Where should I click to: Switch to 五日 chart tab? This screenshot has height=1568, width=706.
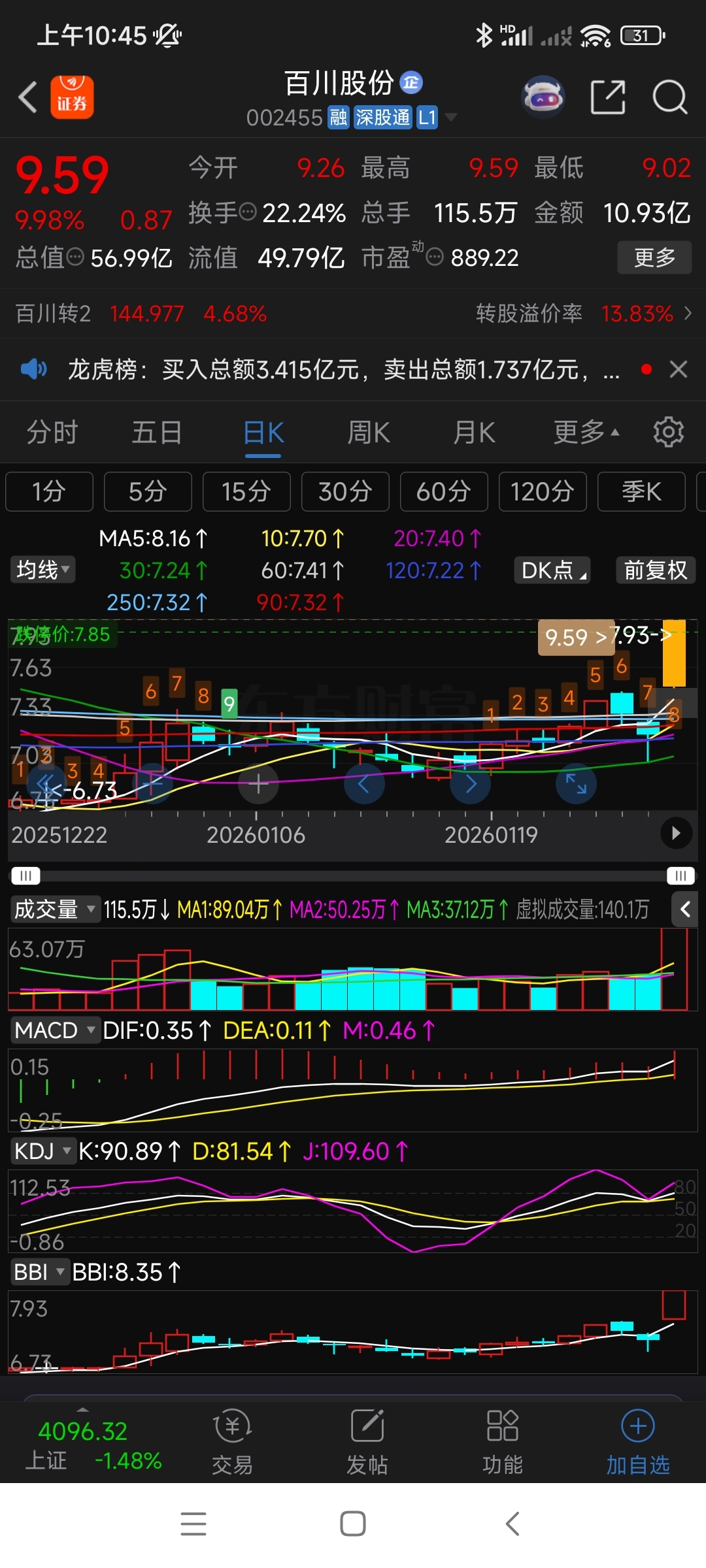(157, 433)
